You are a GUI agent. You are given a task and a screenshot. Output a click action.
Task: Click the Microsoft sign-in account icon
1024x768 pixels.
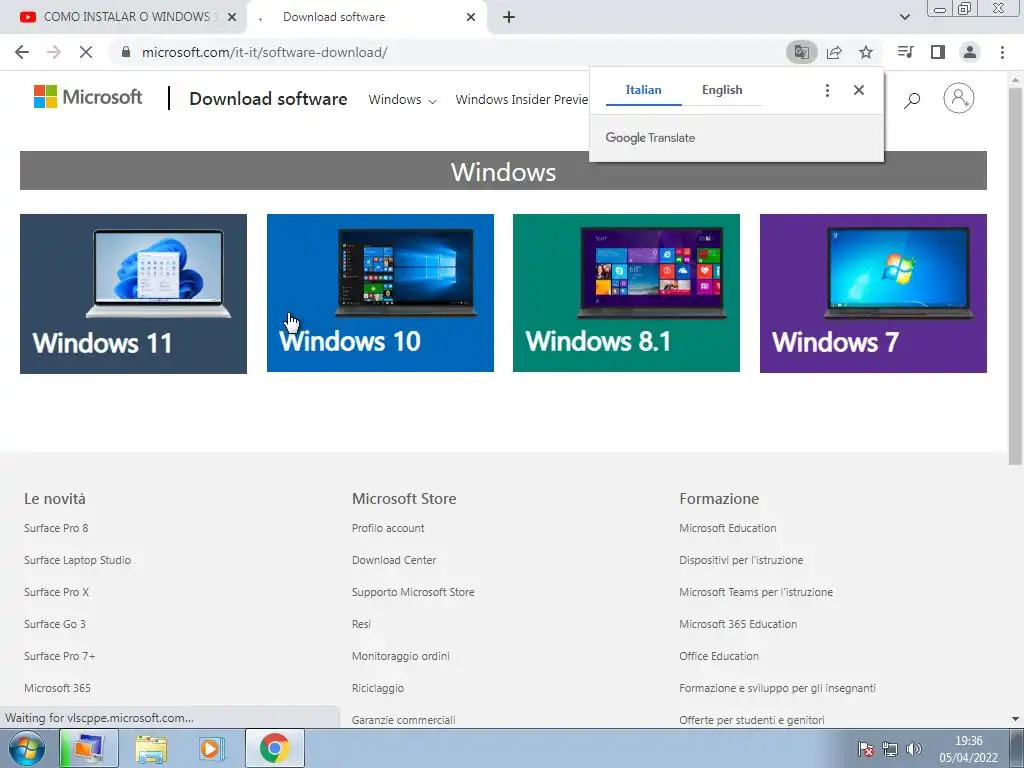(x=959, y=98)
